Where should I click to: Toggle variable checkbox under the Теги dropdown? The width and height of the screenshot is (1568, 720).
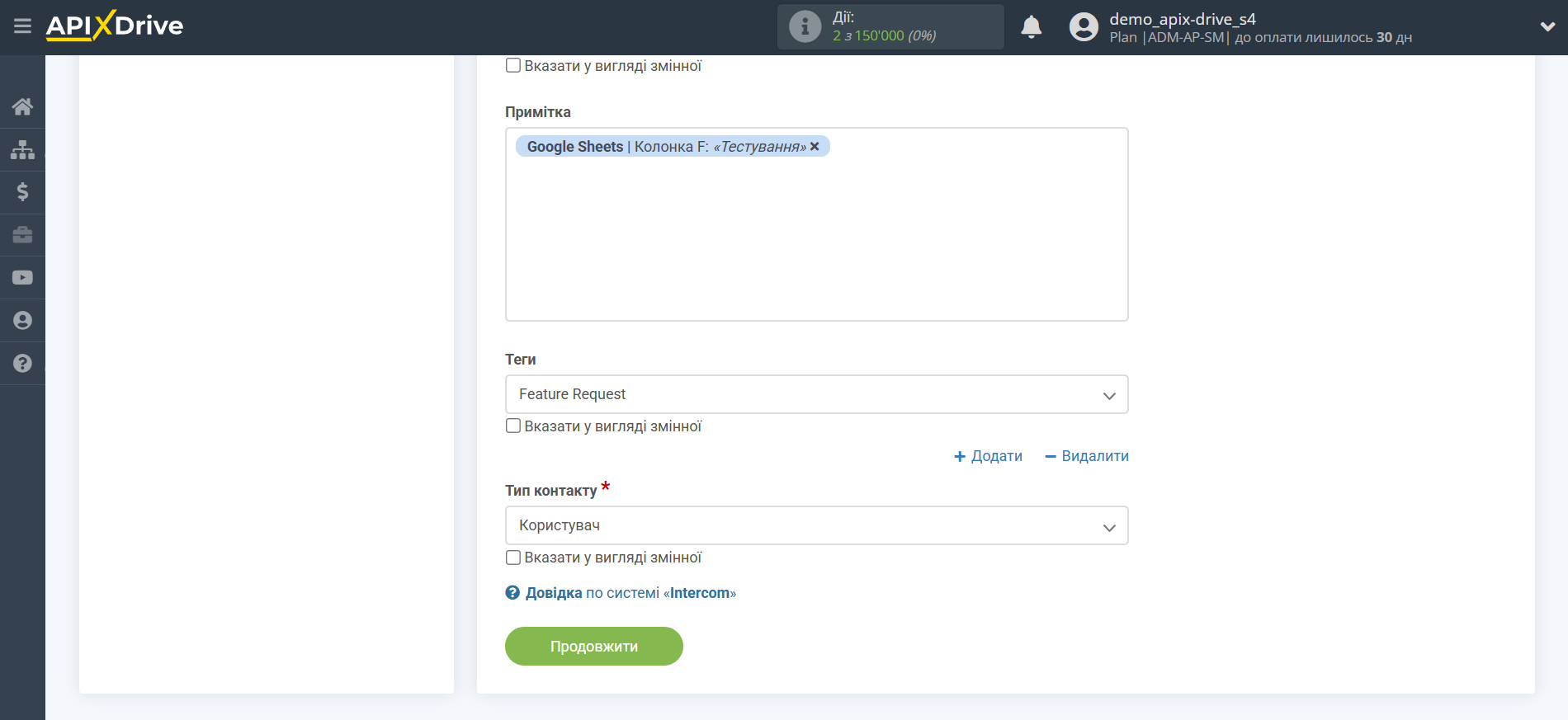pyautogui.click(x=513, y=426)
